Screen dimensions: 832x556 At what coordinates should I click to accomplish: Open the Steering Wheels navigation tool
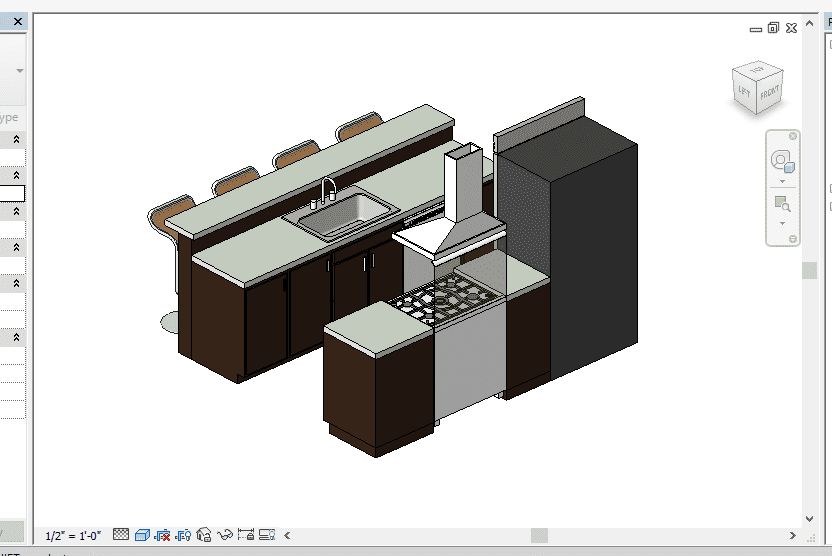tap(781, 160)
